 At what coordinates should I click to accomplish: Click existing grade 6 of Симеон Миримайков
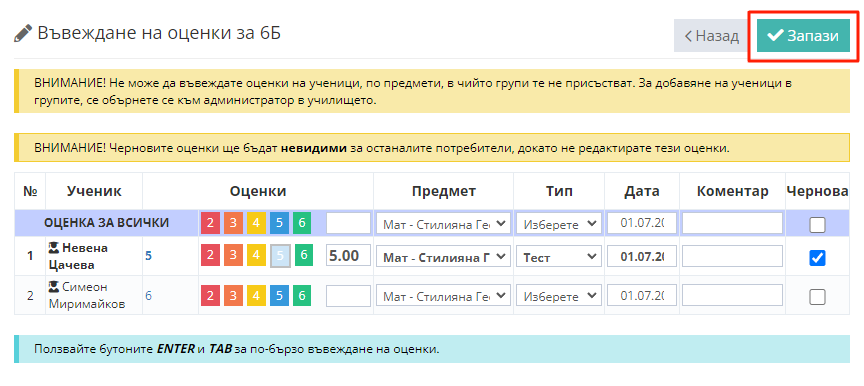pyautogui.click(x=148, y=296)
